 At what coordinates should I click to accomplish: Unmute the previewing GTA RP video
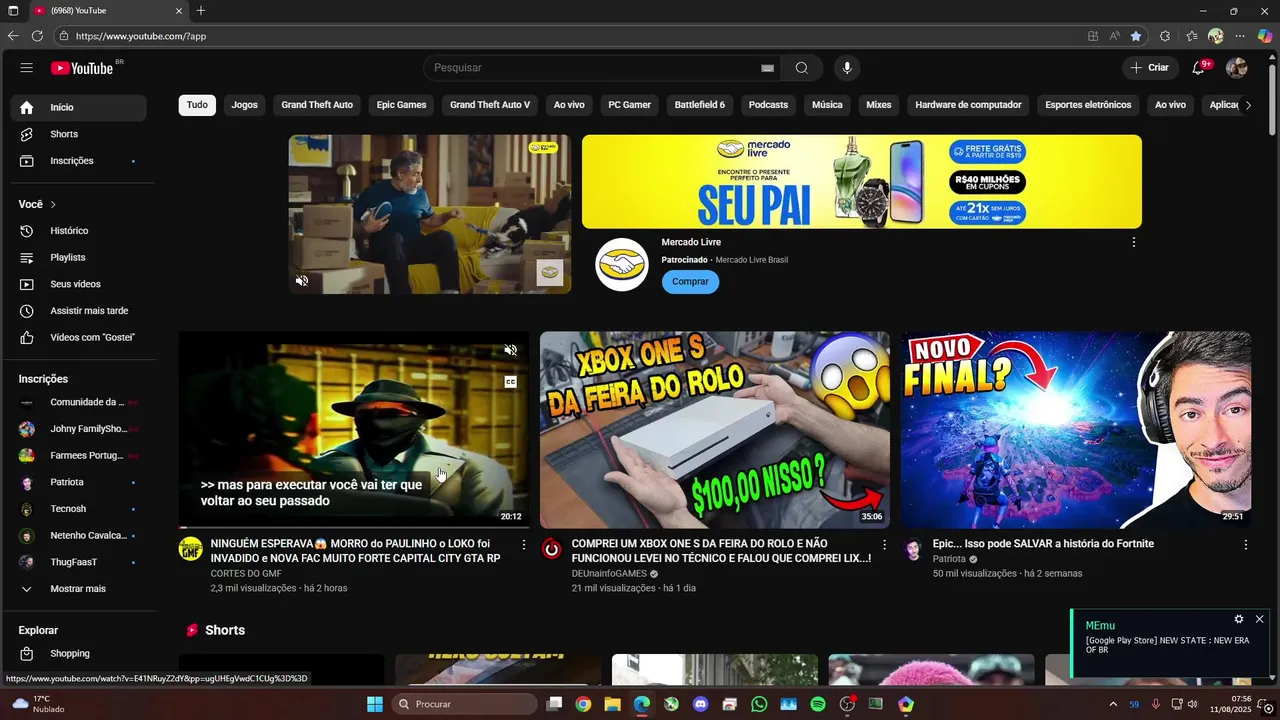[x=510, y=350]
